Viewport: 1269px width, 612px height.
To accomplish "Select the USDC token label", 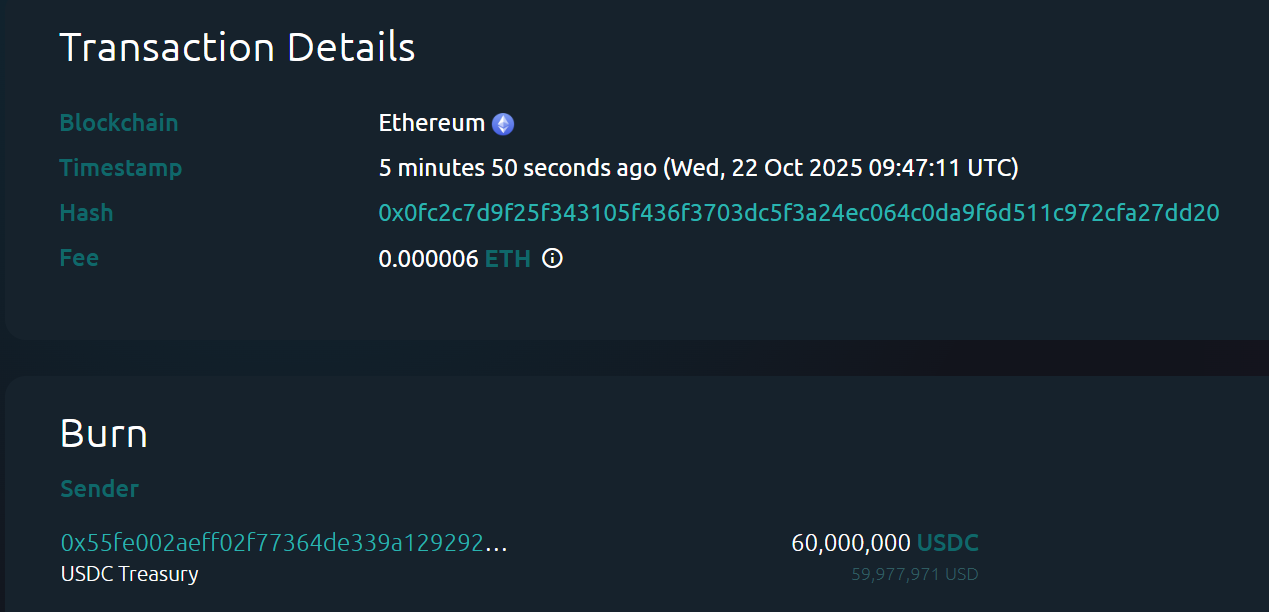I will [948, 543].
